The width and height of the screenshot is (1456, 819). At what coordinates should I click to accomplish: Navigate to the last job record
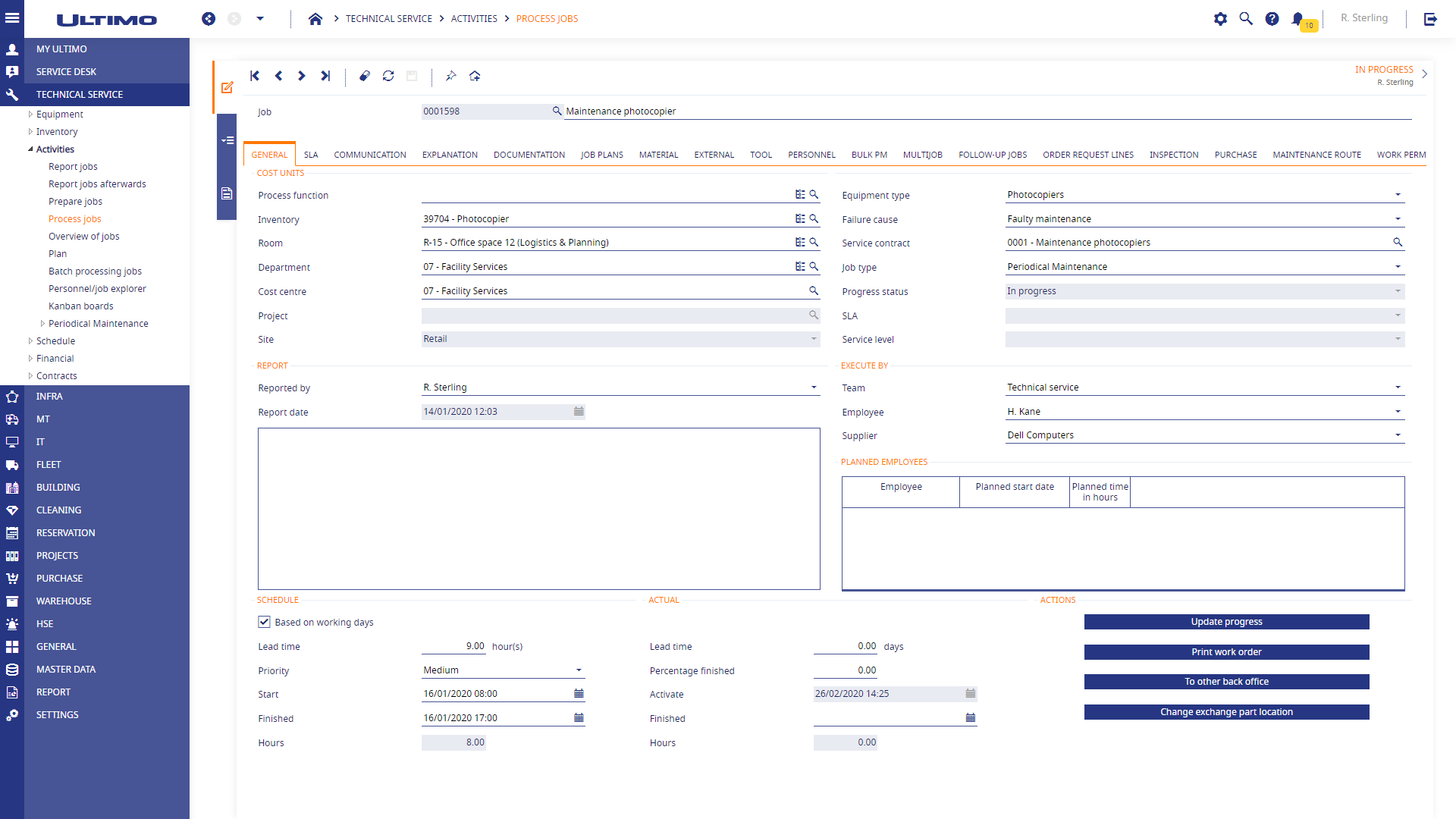[325, 76]
